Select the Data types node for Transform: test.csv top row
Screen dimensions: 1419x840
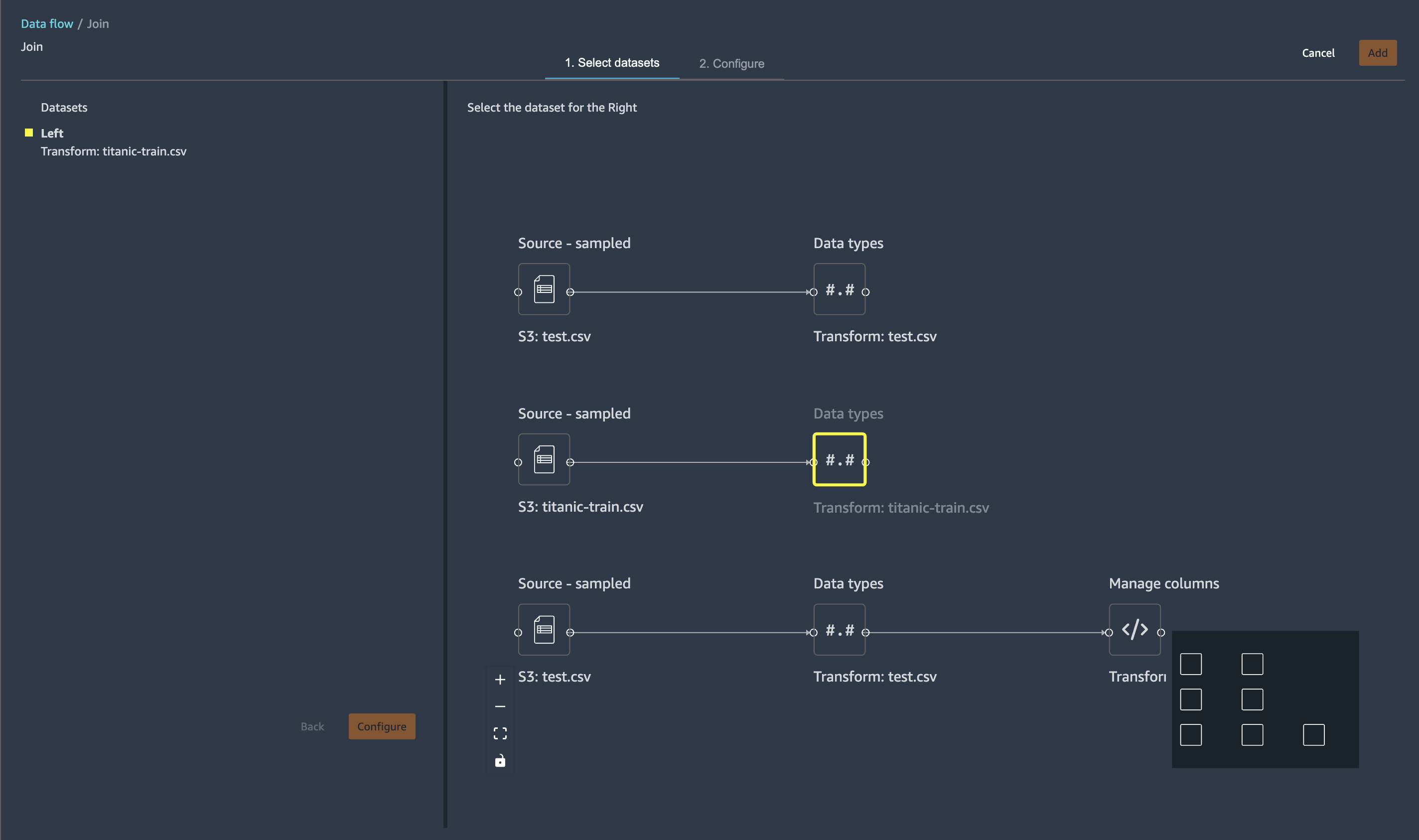pos(839,289)
